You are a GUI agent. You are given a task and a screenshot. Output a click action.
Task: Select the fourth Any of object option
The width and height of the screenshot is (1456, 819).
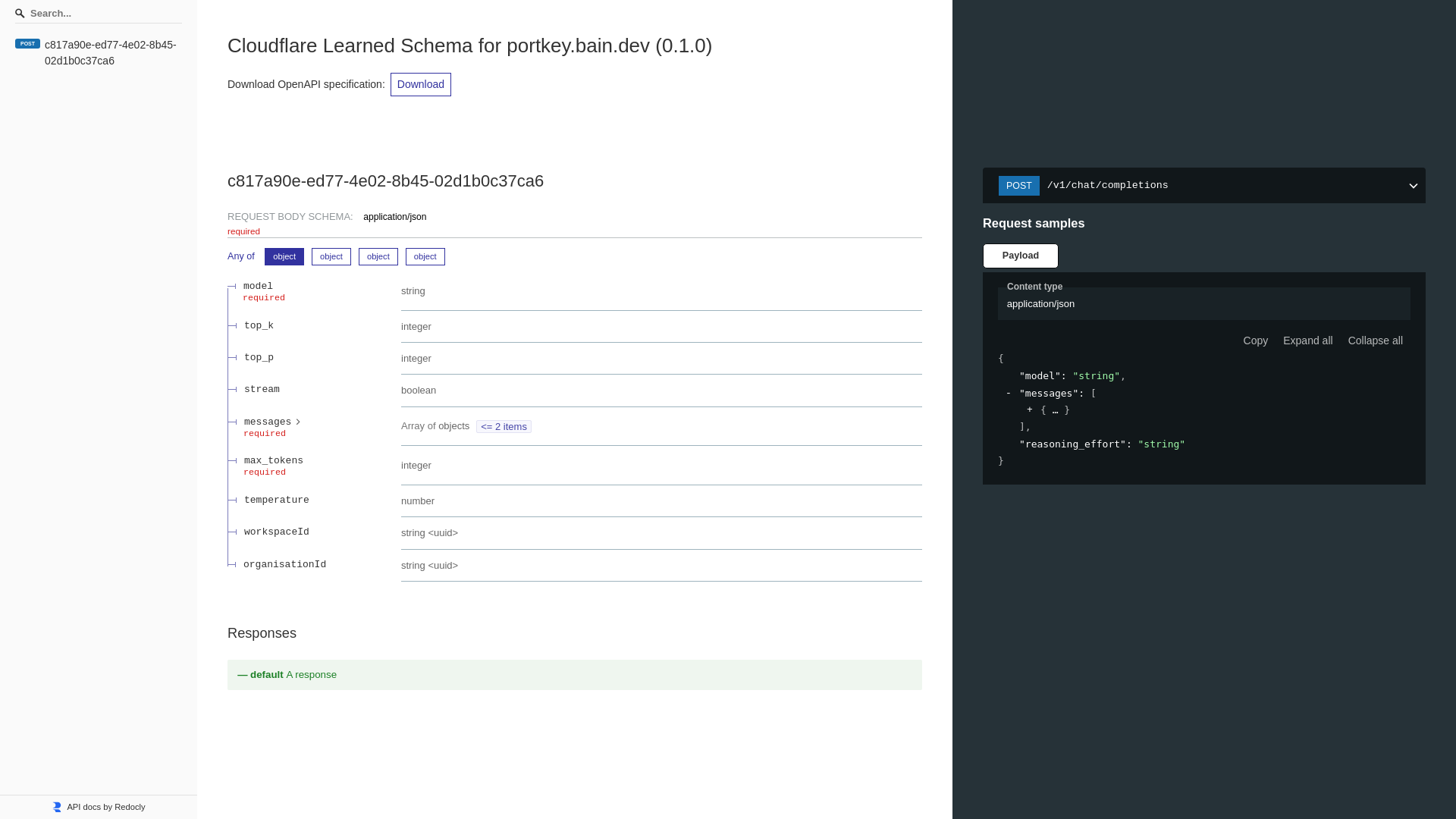[x=425, y=256]
